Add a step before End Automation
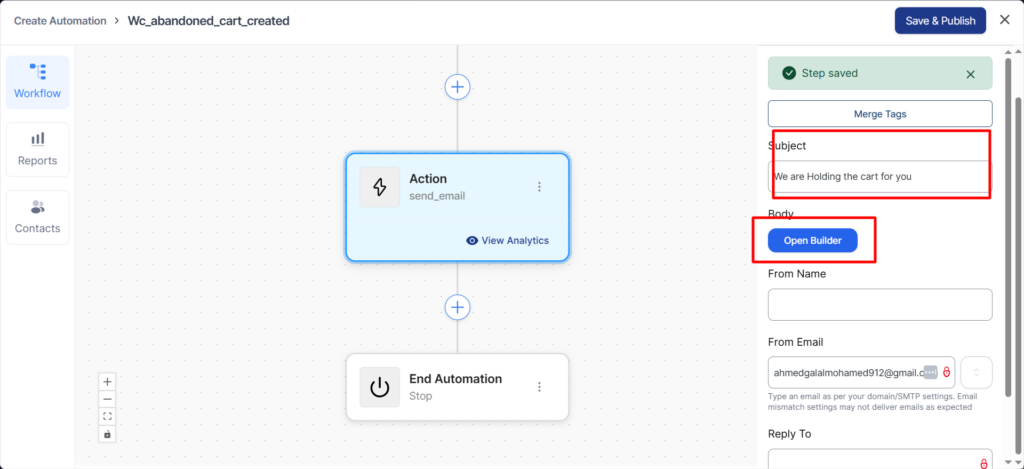Screen dimensions: 1024x469 click(x=457, y=307)
